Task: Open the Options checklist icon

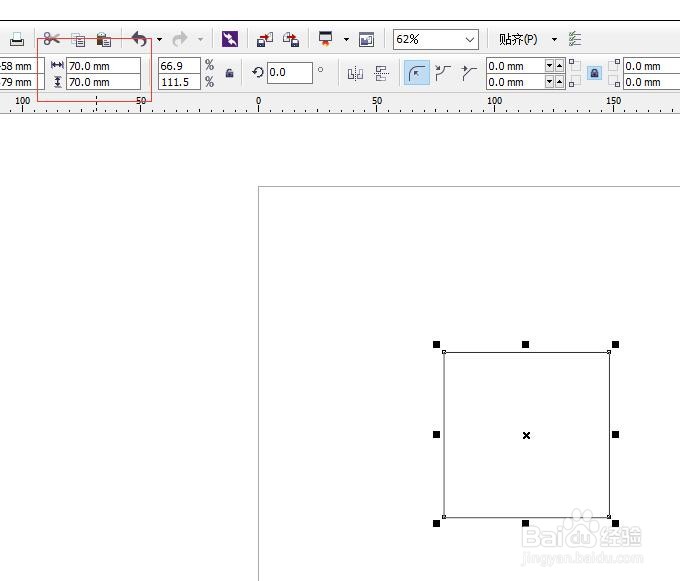Action: [x=575, y=39]
